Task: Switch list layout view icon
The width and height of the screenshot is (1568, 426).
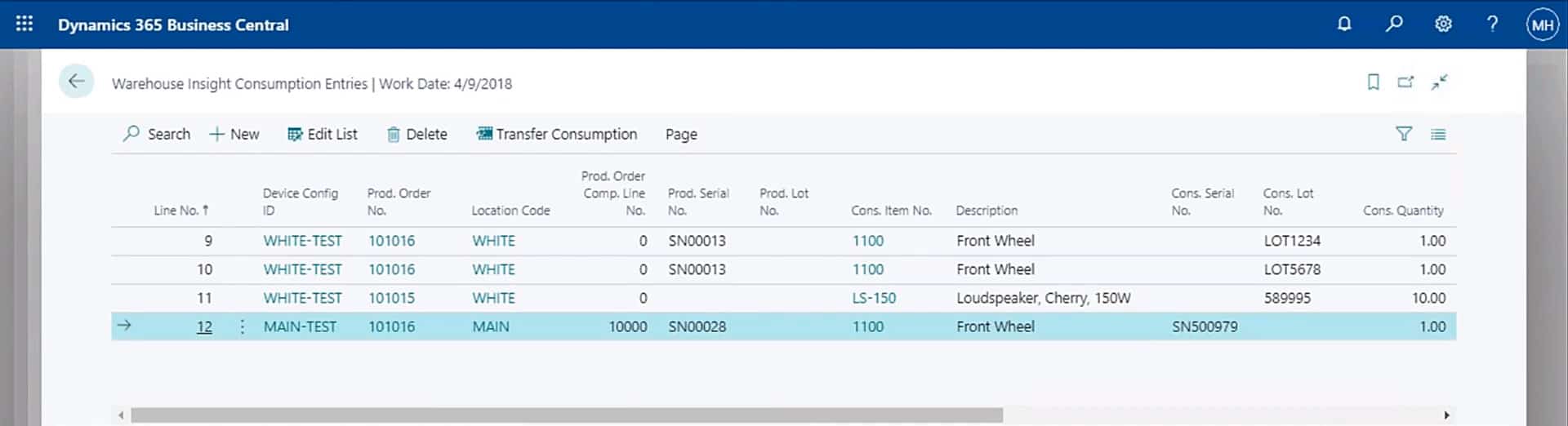Action: coord(1438,135)
